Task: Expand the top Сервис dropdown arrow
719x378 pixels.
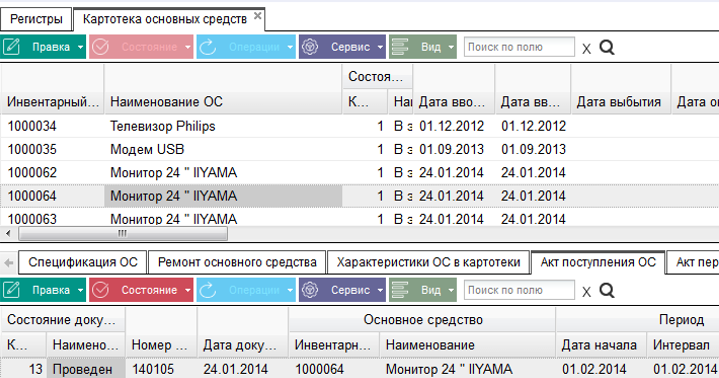Action: [380, 47]
